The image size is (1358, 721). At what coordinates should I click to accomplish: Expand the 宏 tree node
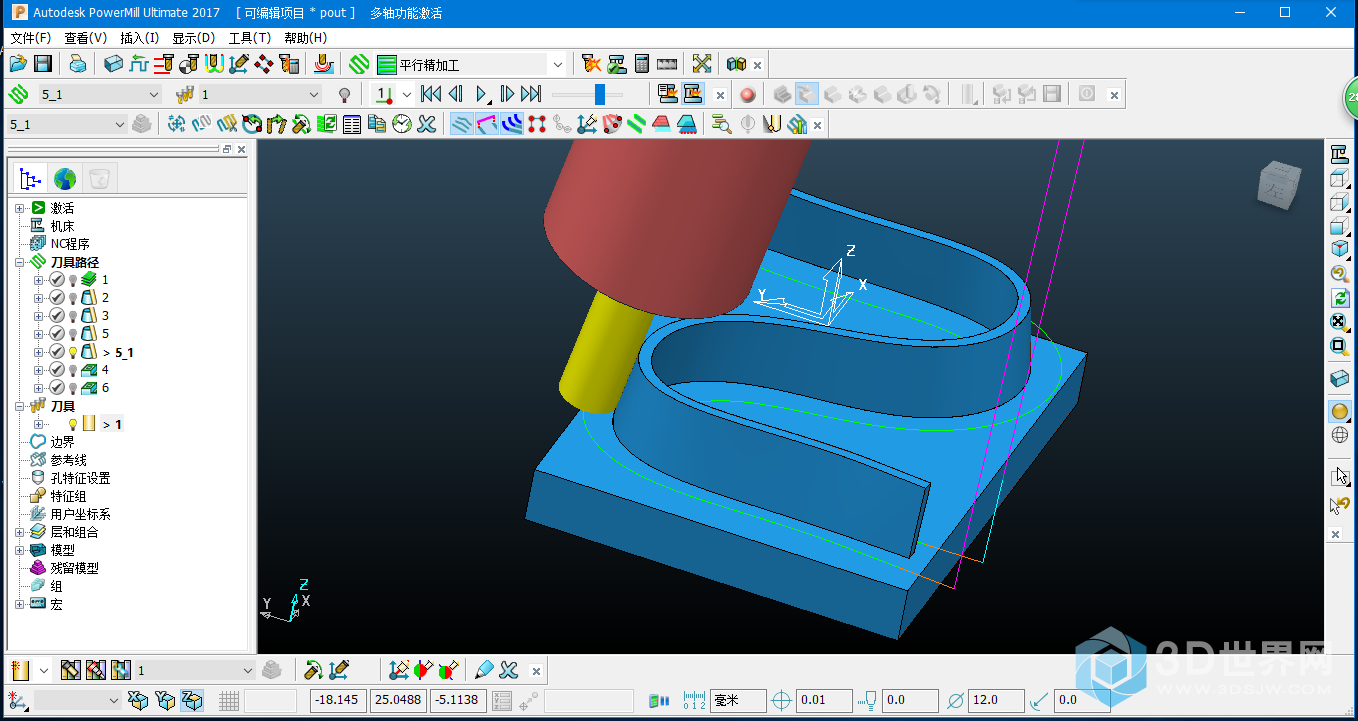[x=19, y=604]
